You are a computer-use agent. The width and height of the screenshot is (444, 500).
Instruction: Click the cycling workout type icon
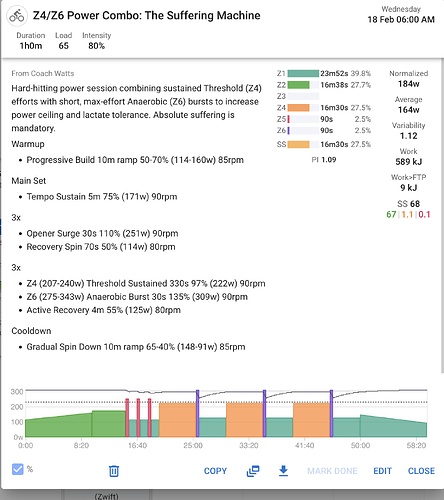coord(17,16)
